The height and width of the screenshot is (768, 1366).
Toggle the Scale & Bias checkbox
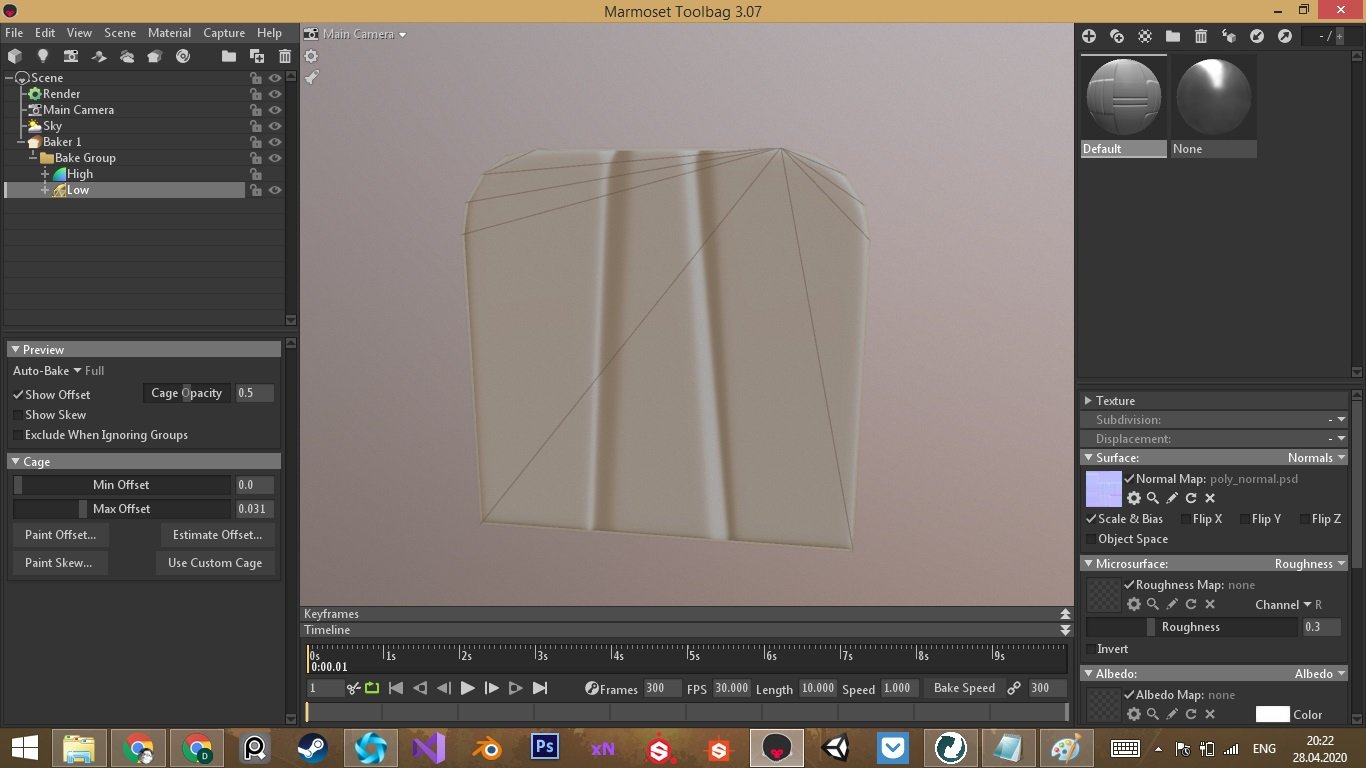(1091, 519)
